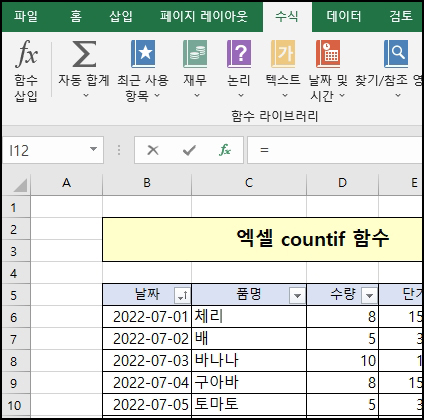Viewport: 424px width, 420px height.
Task: Select the 수식 tab
Action: tap(287, 16)
